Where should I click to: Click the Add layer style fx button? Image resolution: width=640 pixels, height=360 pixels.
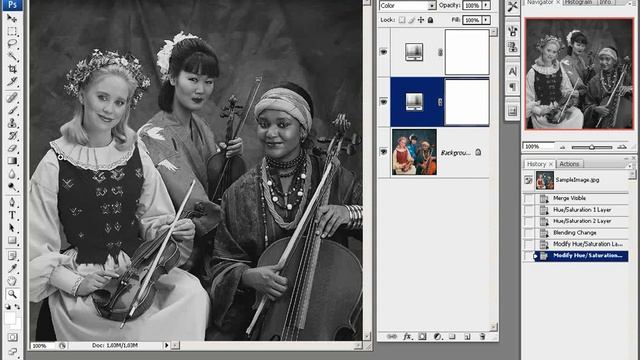click(x=407, y=336)
